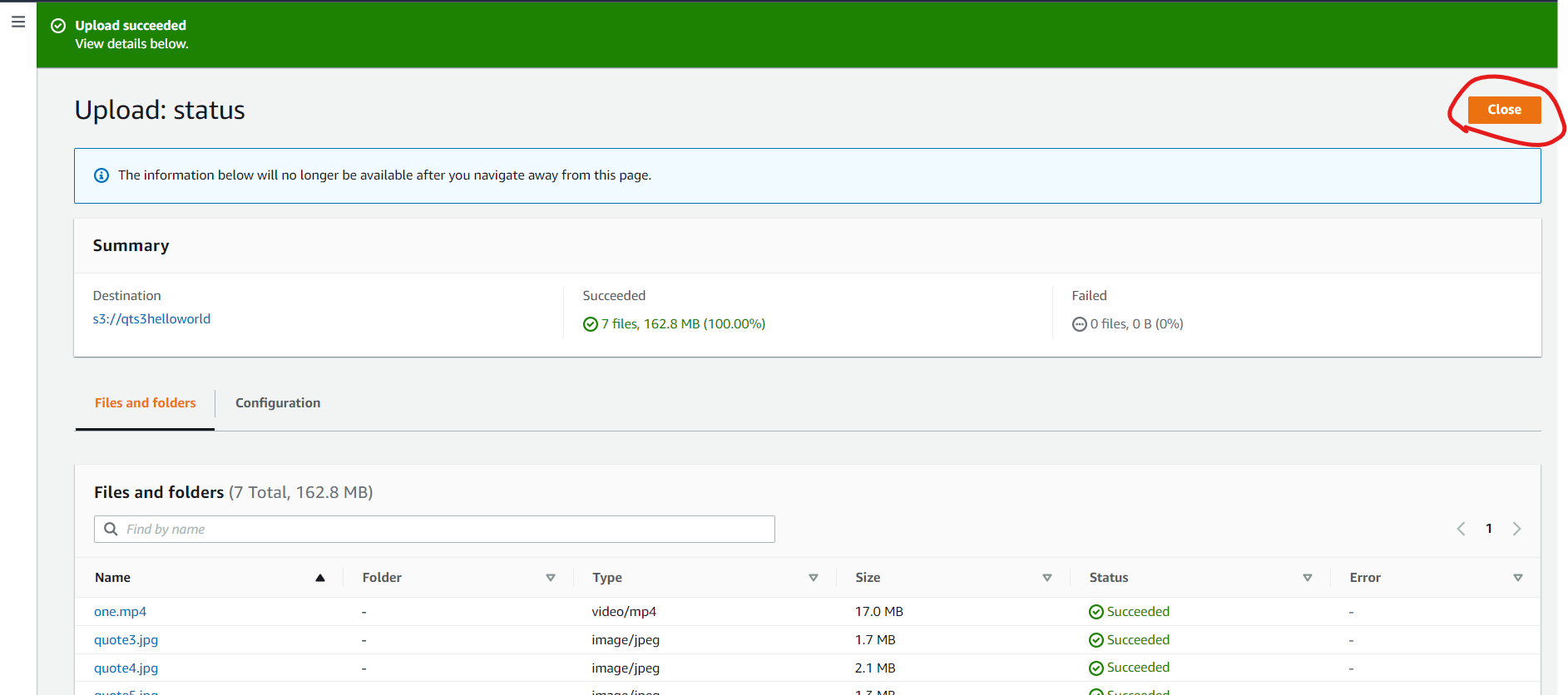Click the Summary heading
This screenshot has height=695, width=1568.
tap(131, 246)
